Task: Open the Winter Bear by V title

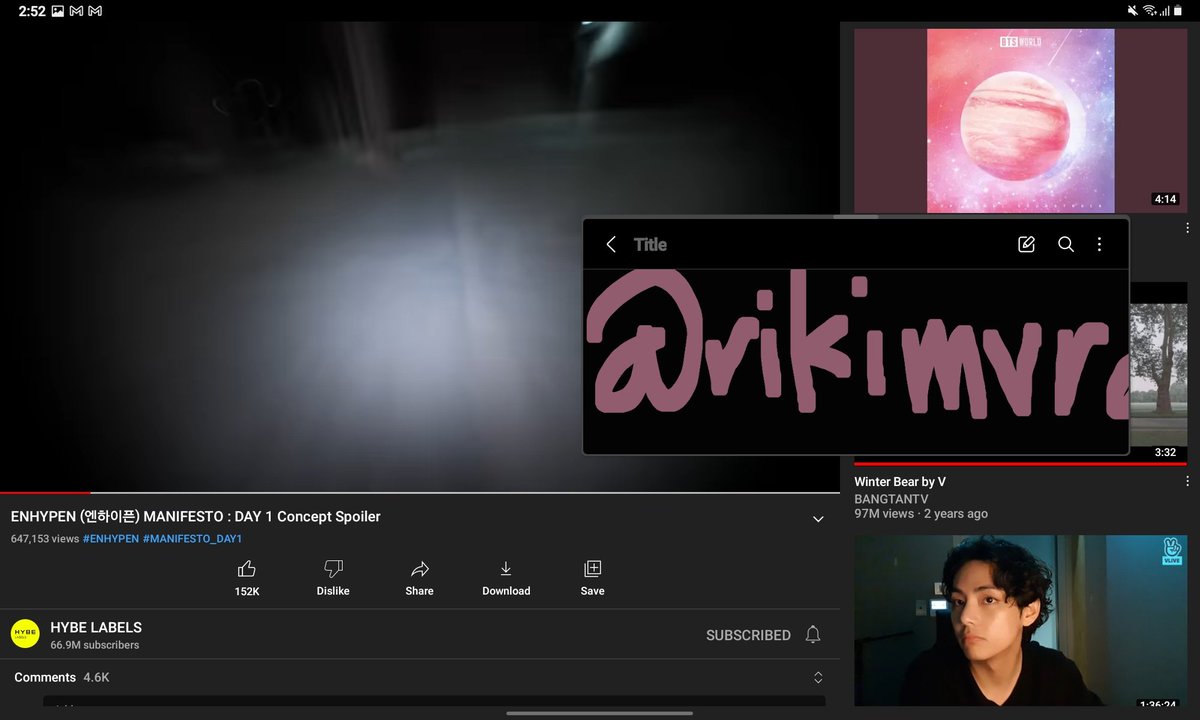Action: point(900,482)
